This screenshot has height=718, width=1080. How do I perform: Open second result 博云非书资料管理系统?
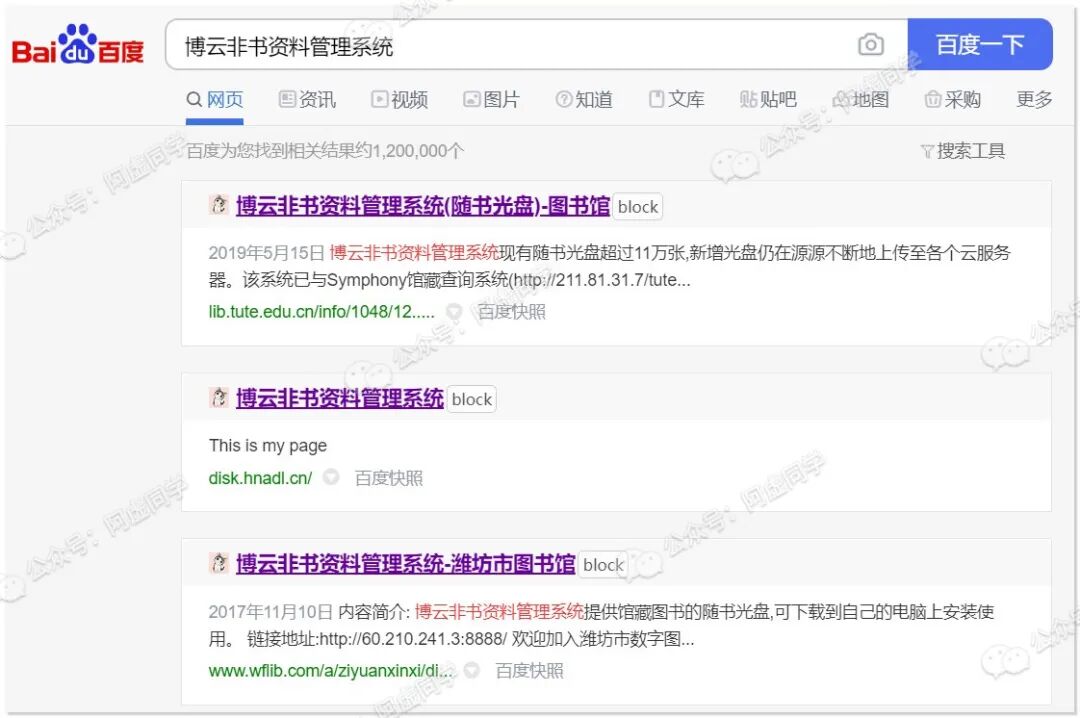[x=340, y=398]
